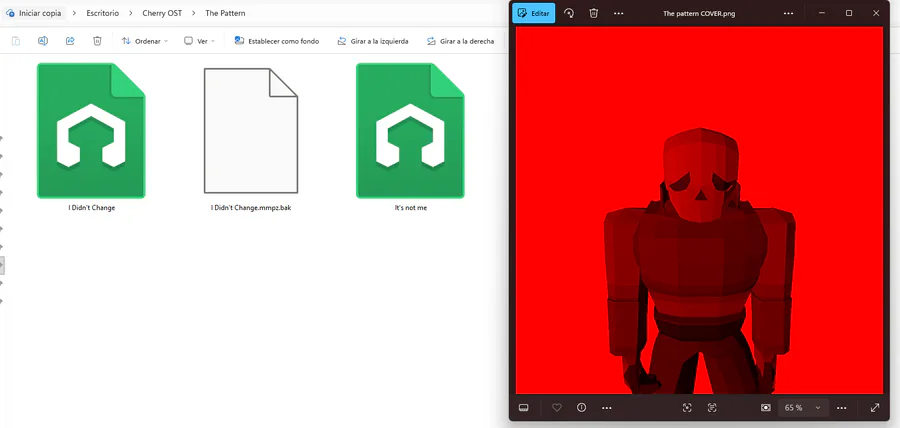Image resolution: width=900 pixels, height=428 pixels.
Task: Open three-dots menu next to info icon
Action: [x=607, y=407]
